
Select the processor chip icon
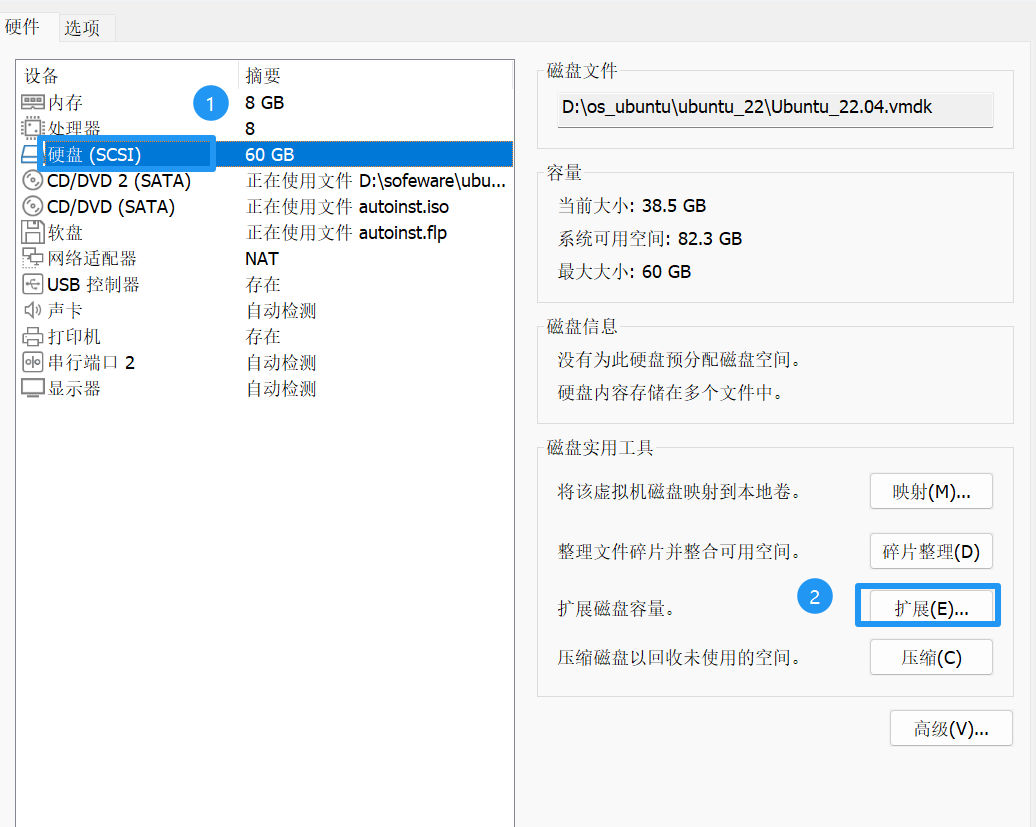click(x=32, y=128)
